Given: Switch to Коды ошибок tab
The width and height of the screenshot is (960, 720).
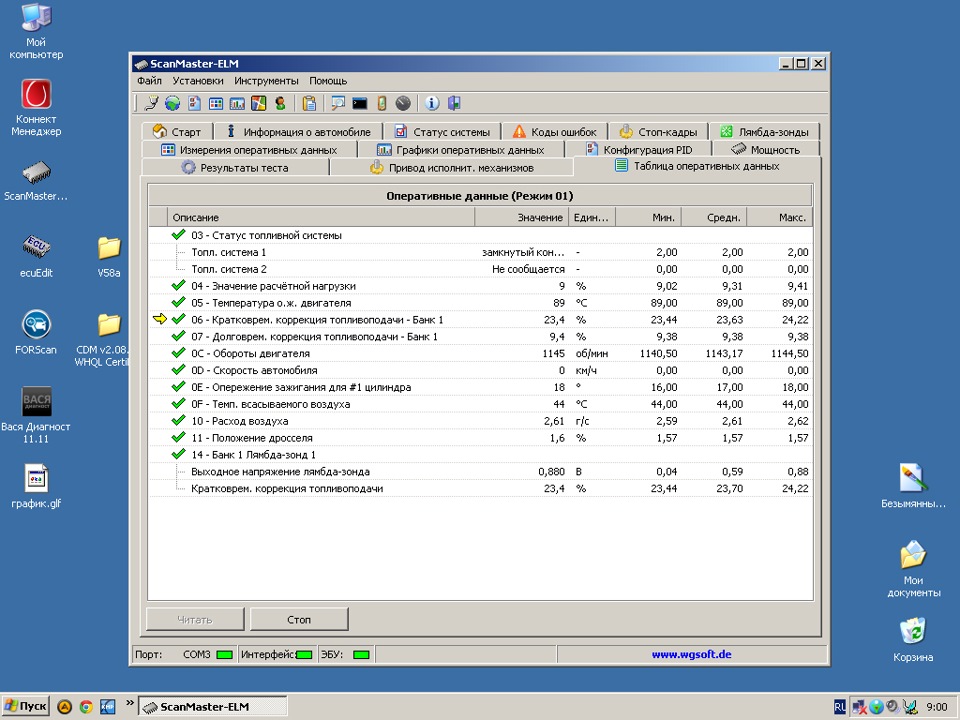Looking at the screenshot, I should click(555, 132).
